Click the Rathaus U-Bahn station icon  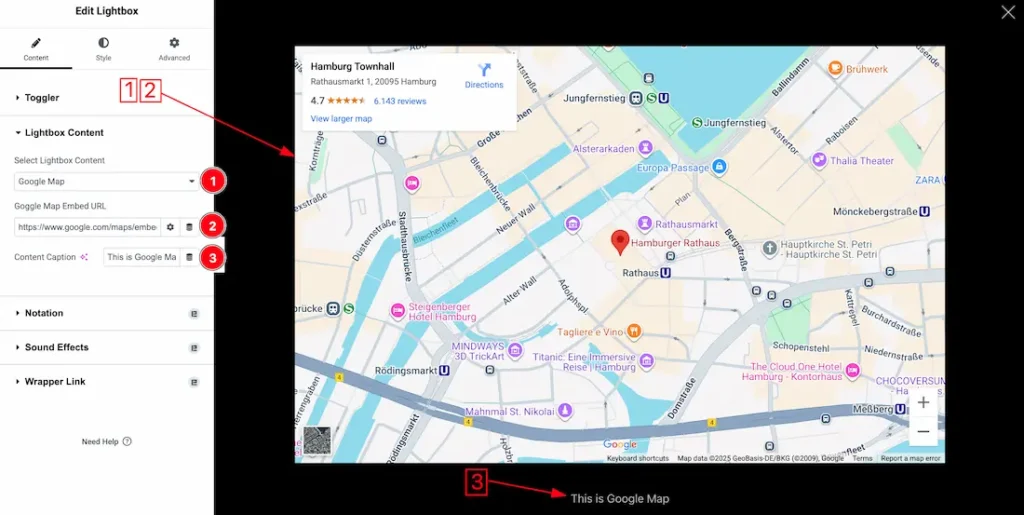tap(666, 273)
